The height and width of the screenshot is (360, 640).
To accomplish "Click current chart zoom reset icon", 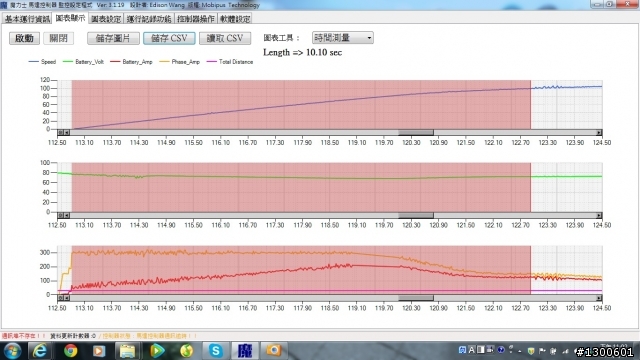I will coord(60,298).
